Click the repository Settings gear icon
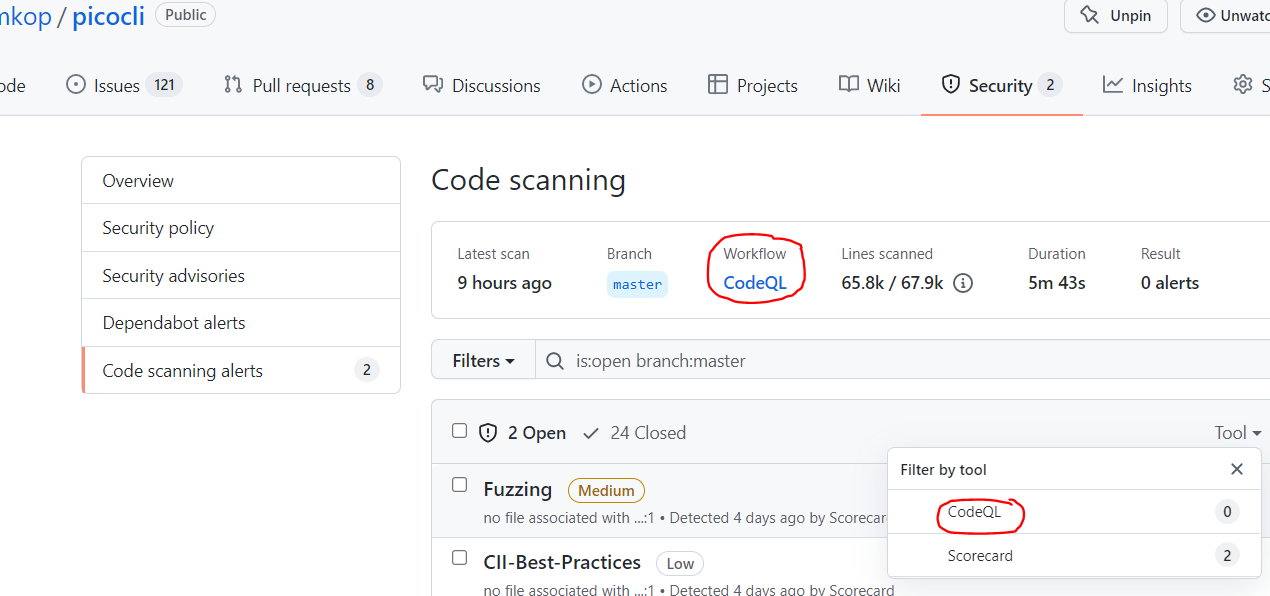Screen dimensions: 1270x596 [1242, 85]
